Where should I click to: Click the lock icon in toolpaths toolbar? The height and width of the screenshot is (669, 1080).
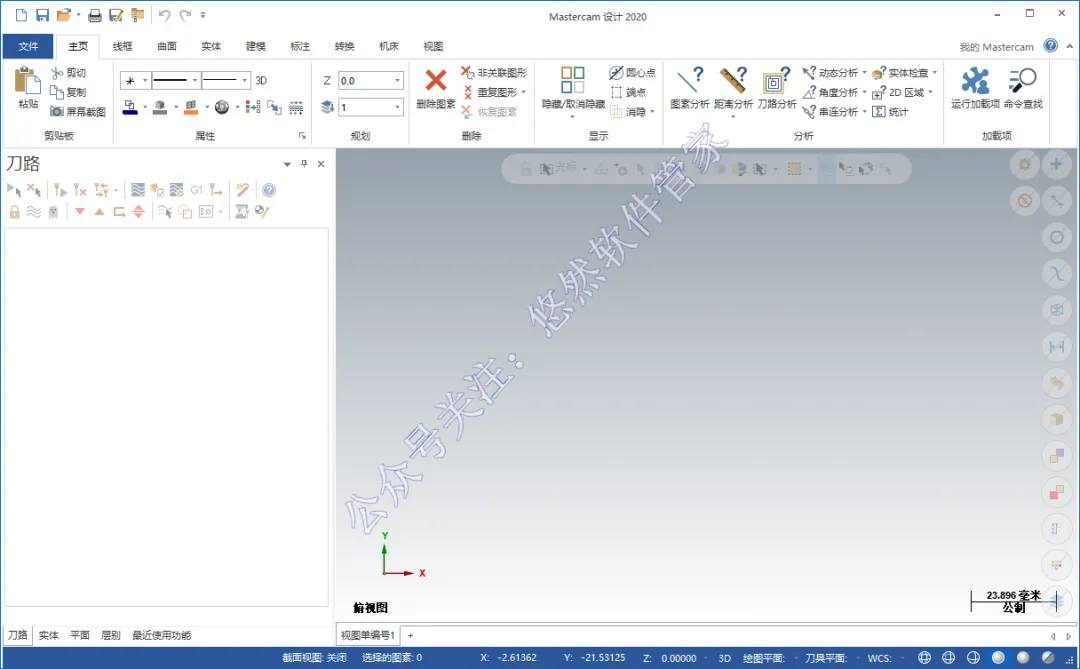click(14, 212)
